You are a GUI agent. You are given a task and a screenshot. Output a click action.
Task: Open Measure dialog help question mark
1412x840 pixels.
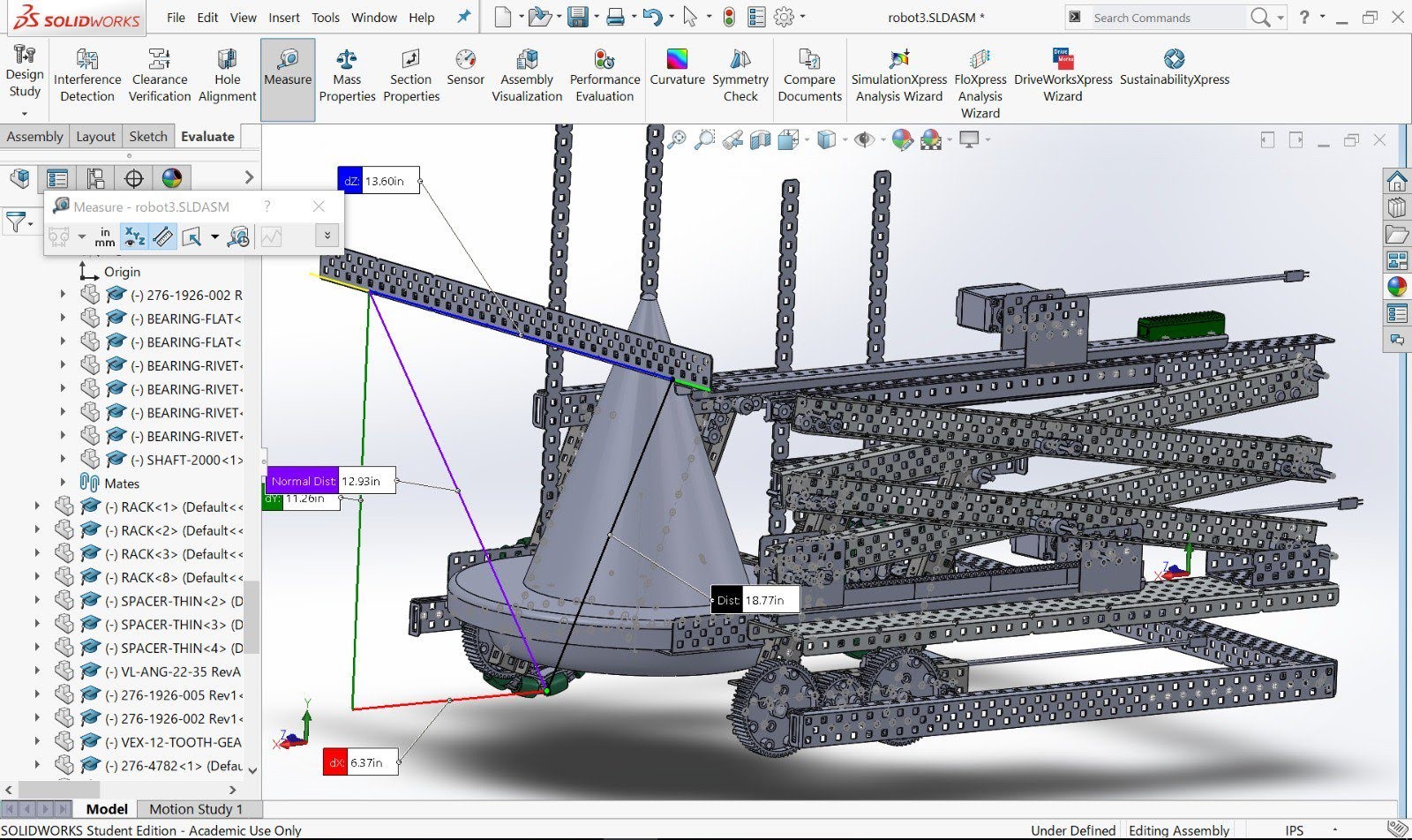[267, 206]
